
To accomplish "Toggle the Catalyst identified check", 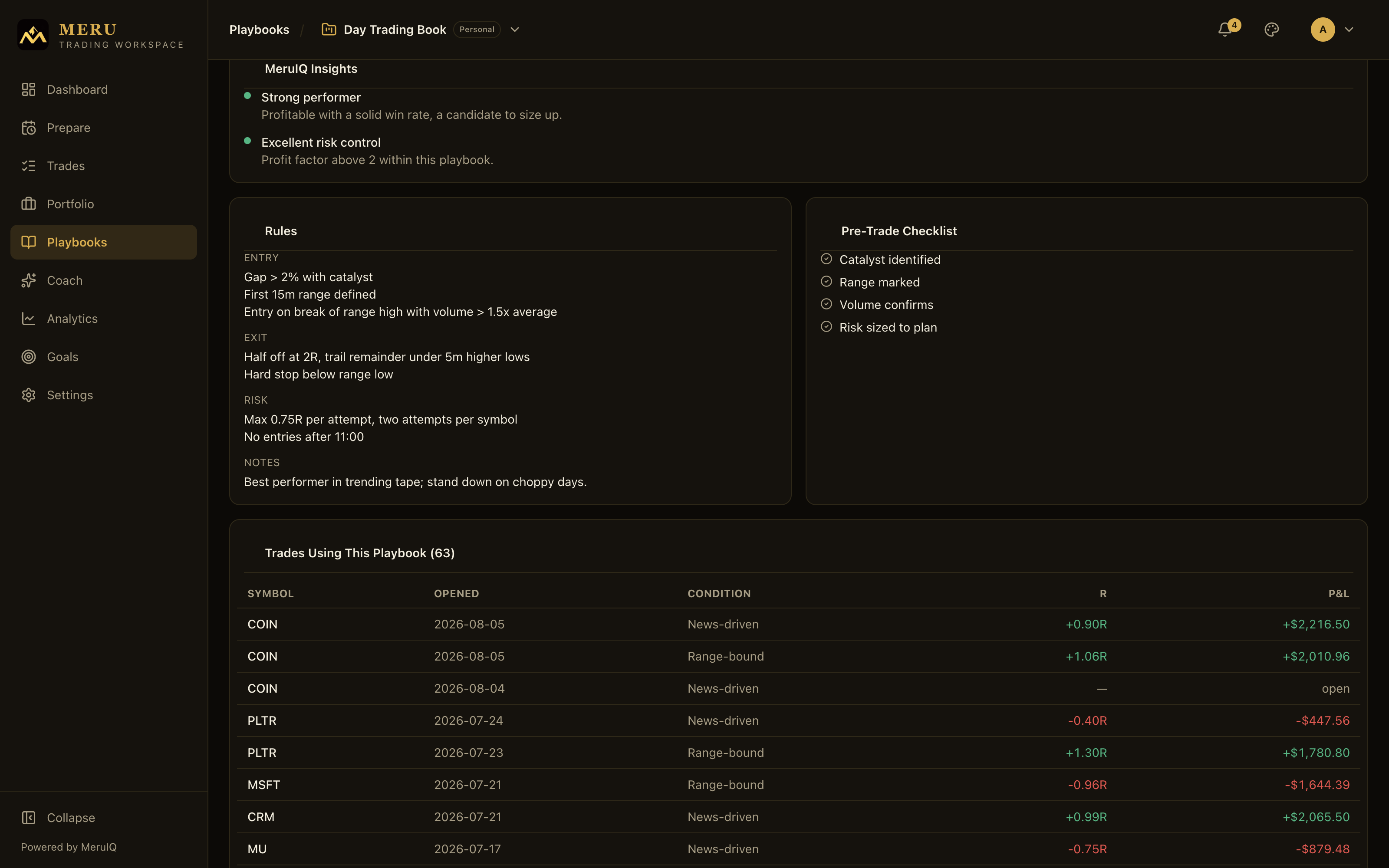I will coord(826,259).
